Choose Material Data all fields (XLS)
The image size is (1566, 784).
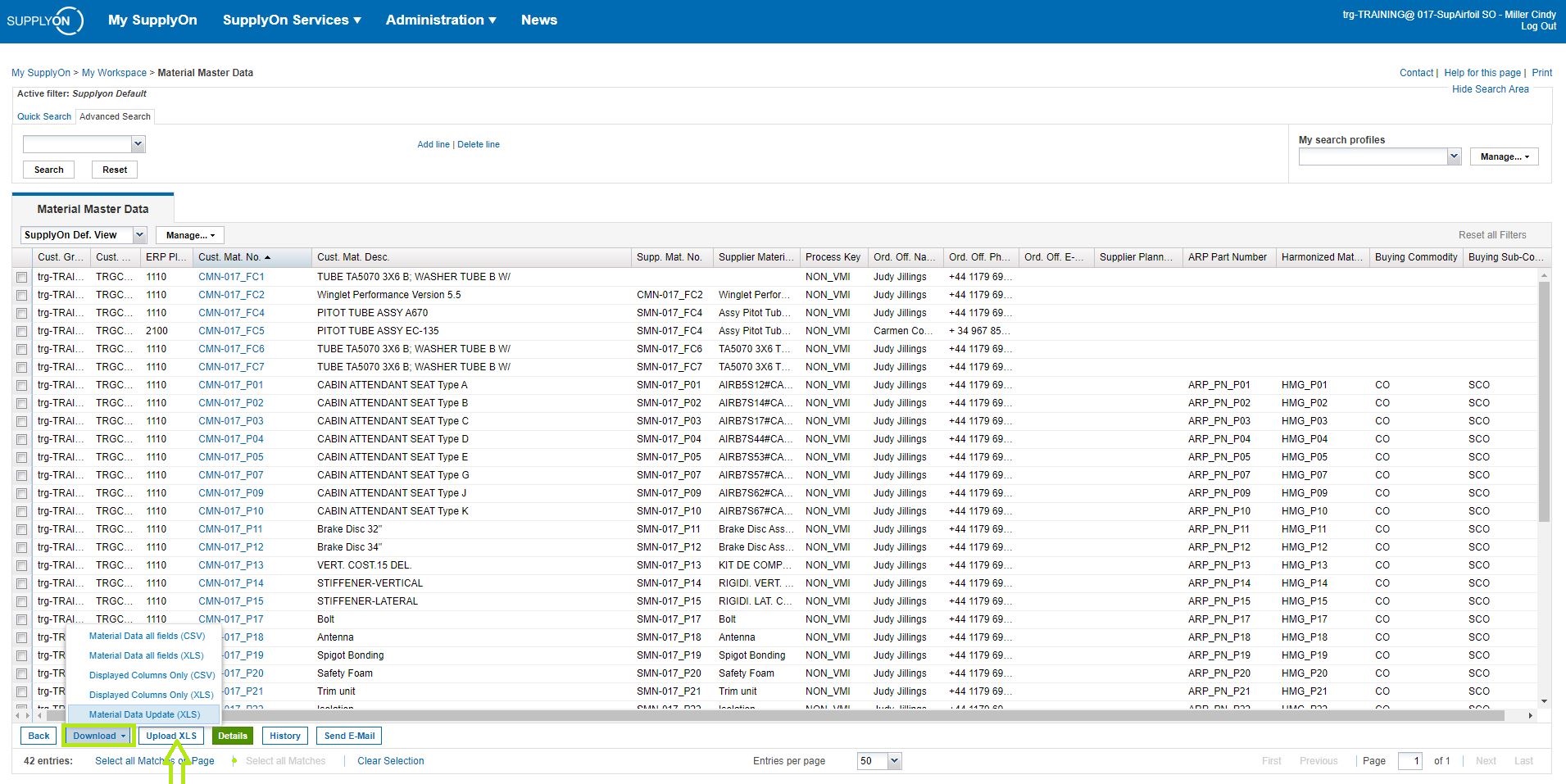(x=146, y=655)
